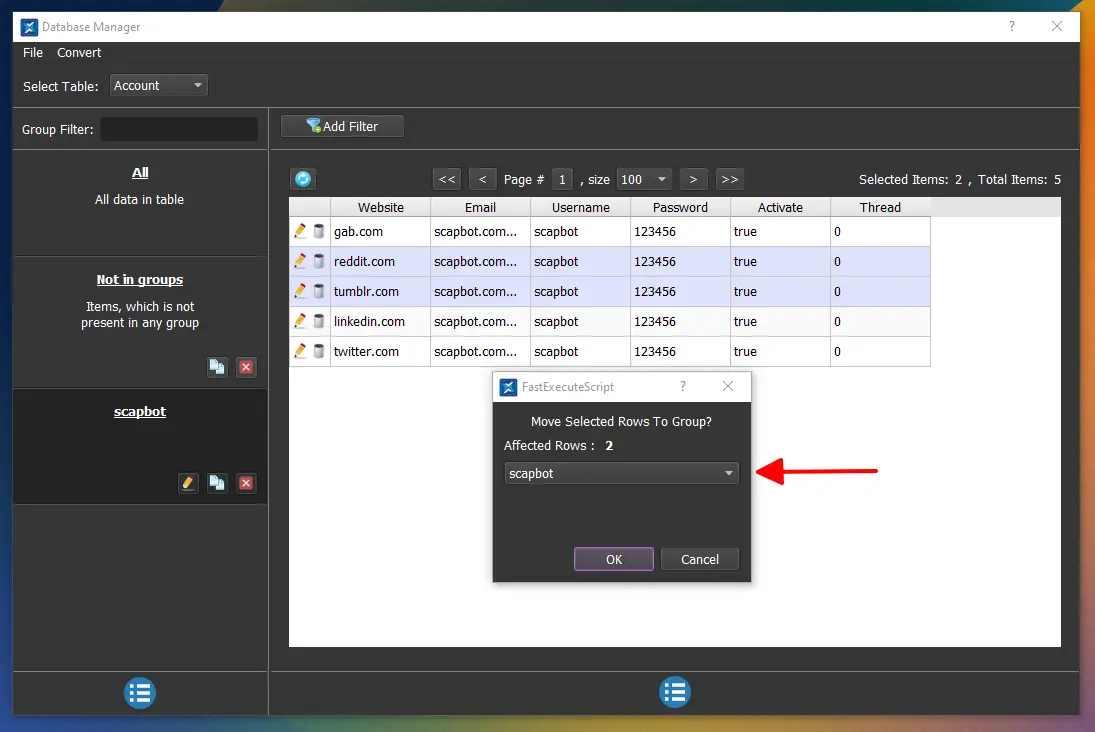Click pencil icon on linkedin.com row

(300, 321)
